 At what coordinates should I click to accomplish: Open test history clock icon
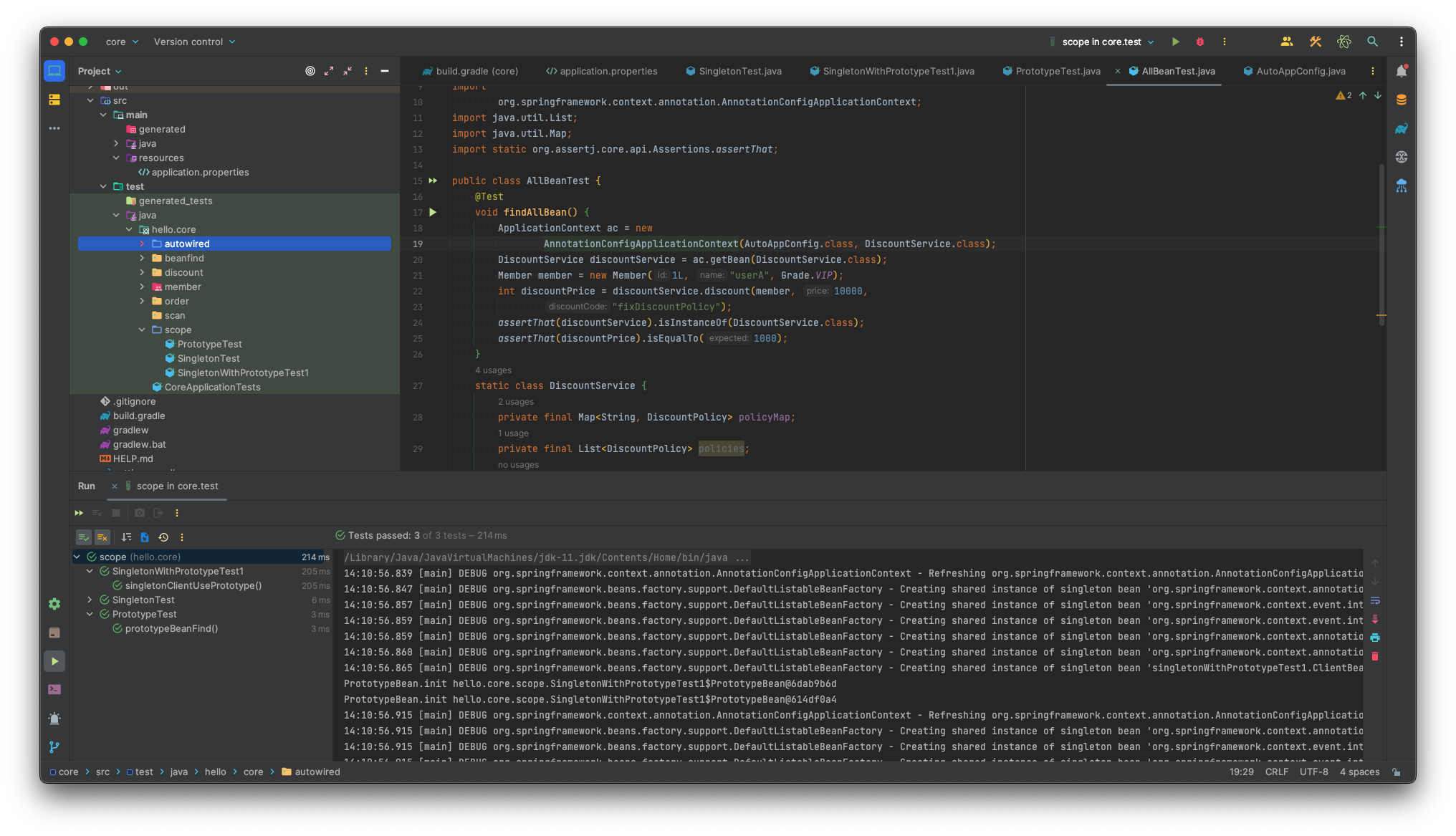click(x=163, y=537)
